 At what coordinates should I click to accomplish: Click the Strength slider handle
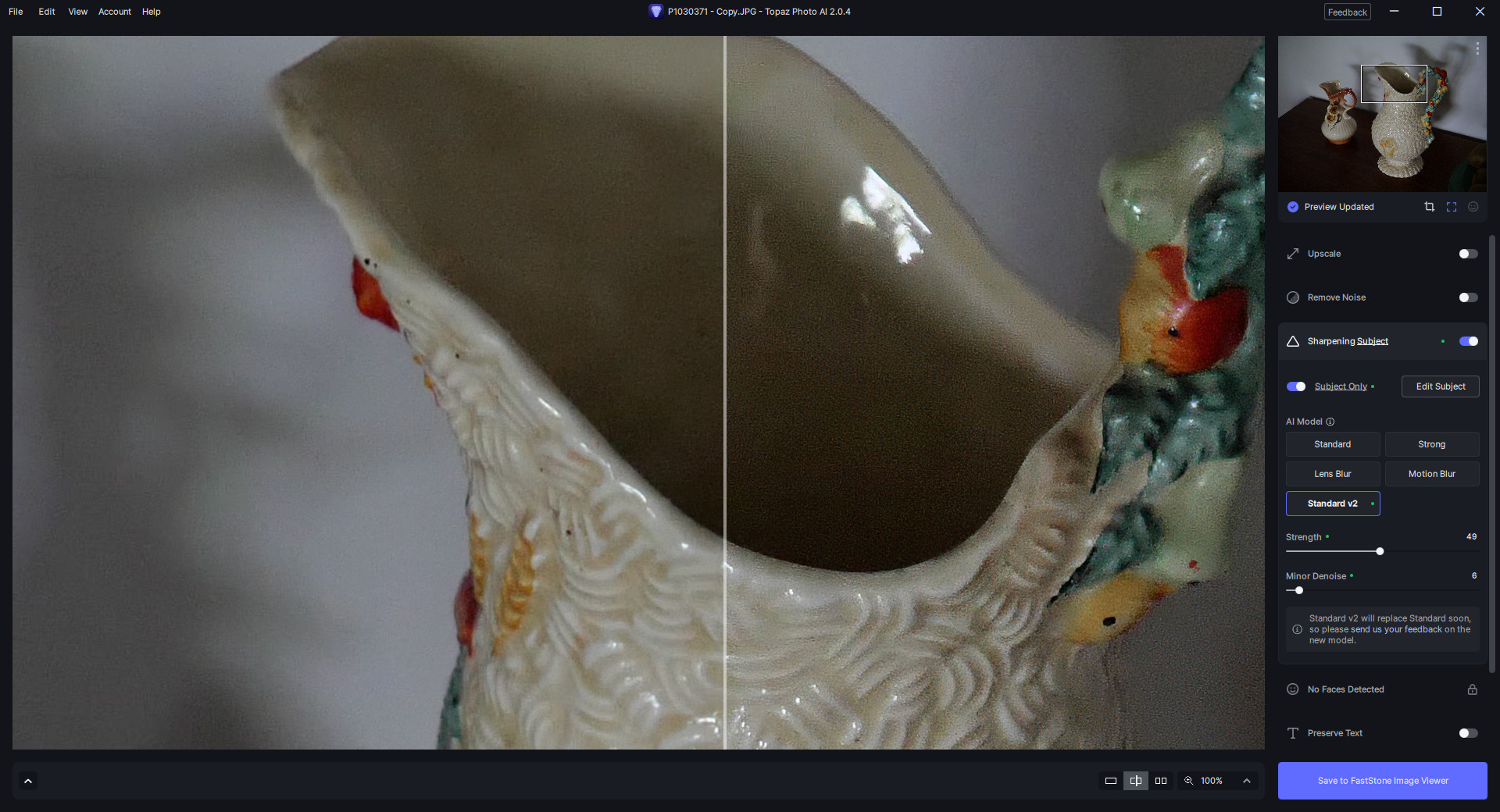pos(1380,551)
